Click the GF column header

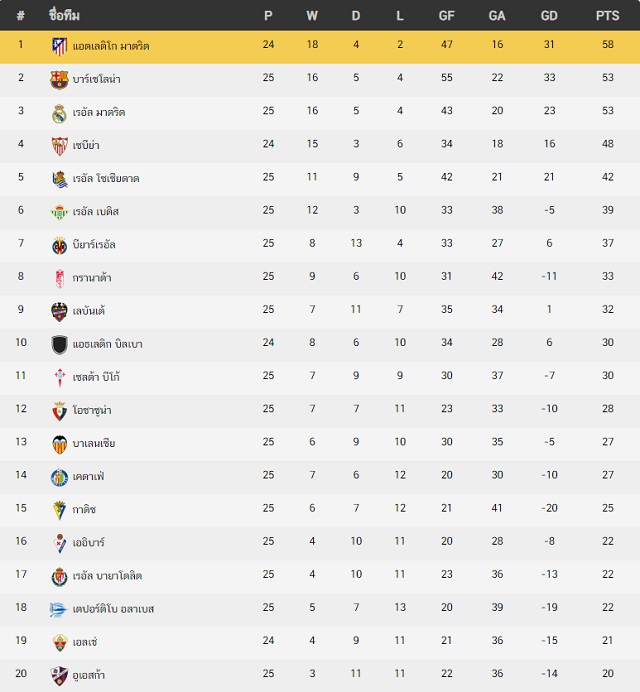coord(446,16)
